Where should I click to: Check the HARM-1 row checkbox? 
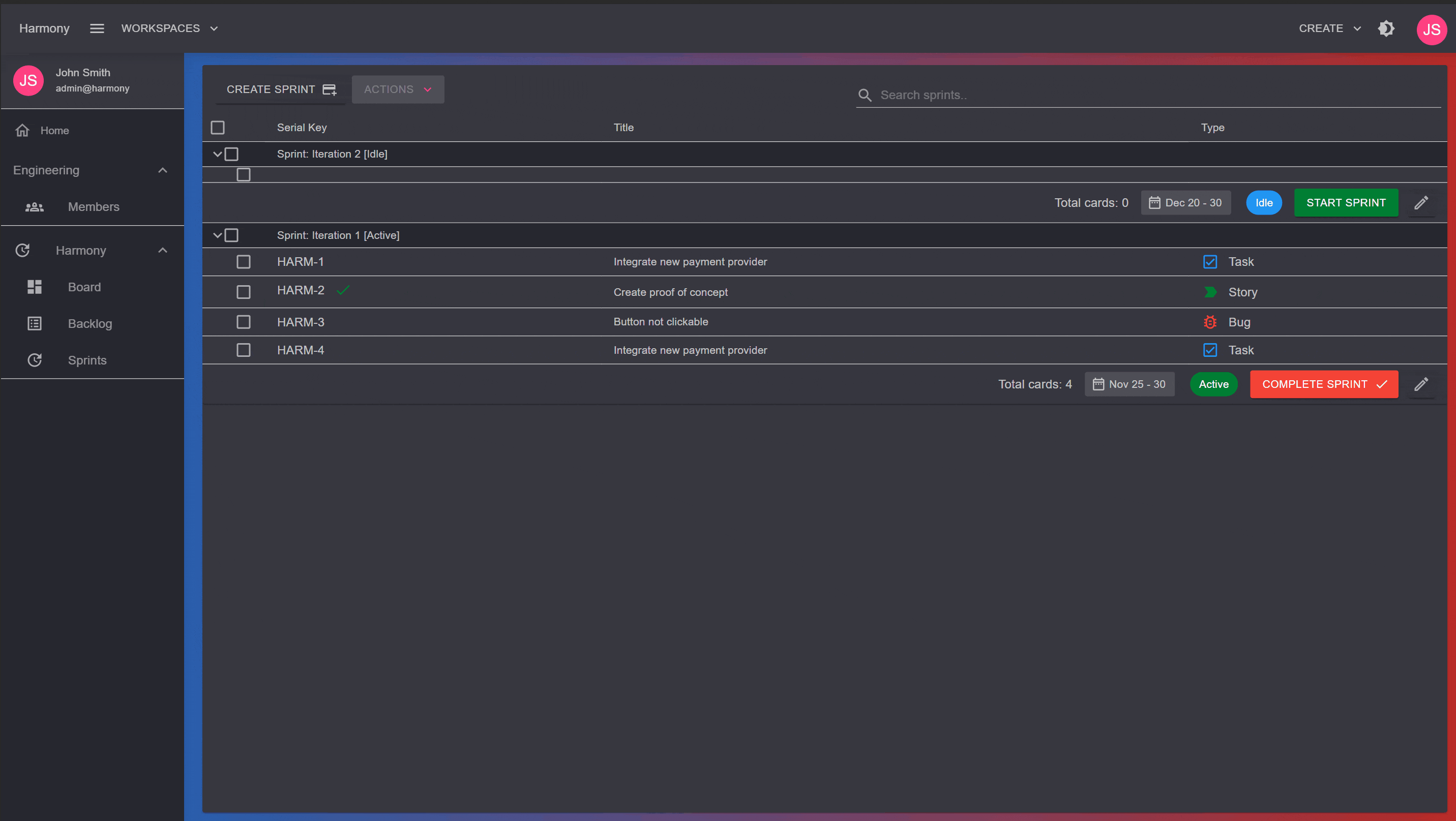pos(244,262)
